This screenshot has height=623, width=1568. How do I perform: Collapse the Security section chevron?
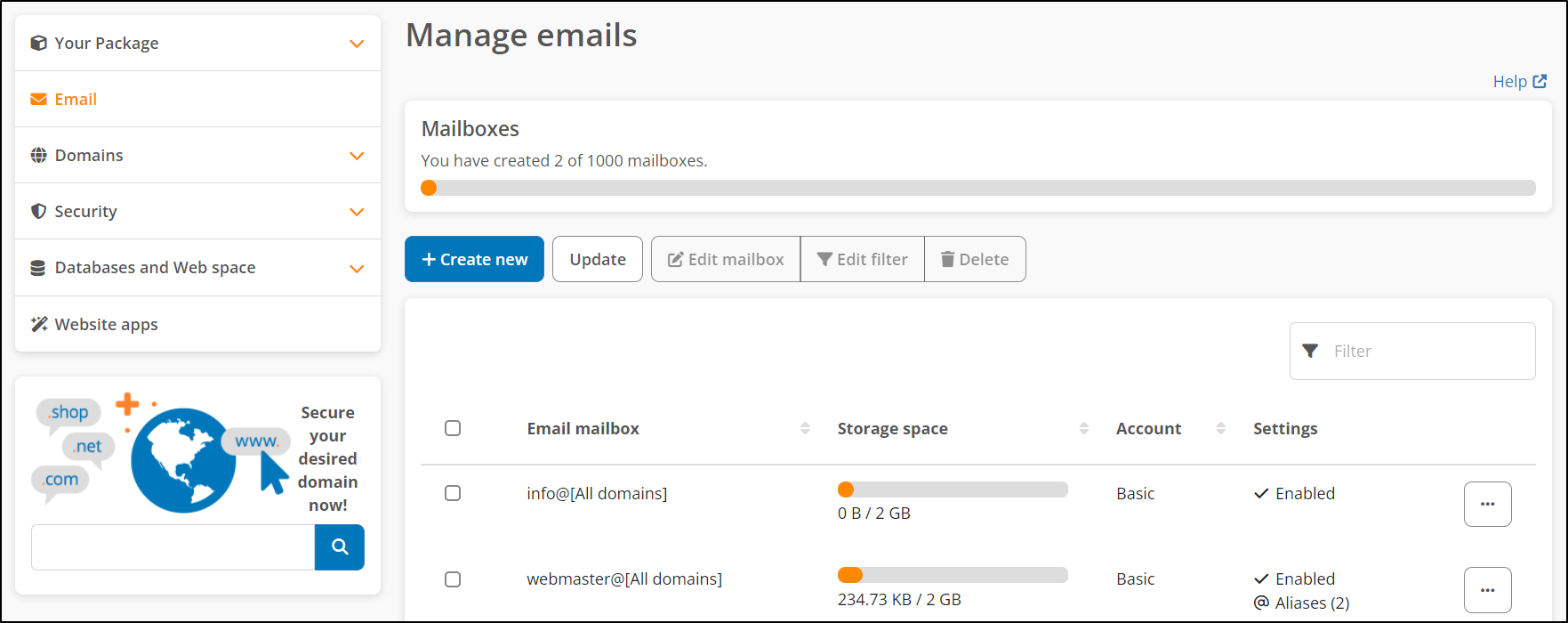pyautogui.click(x=357, y=212)
